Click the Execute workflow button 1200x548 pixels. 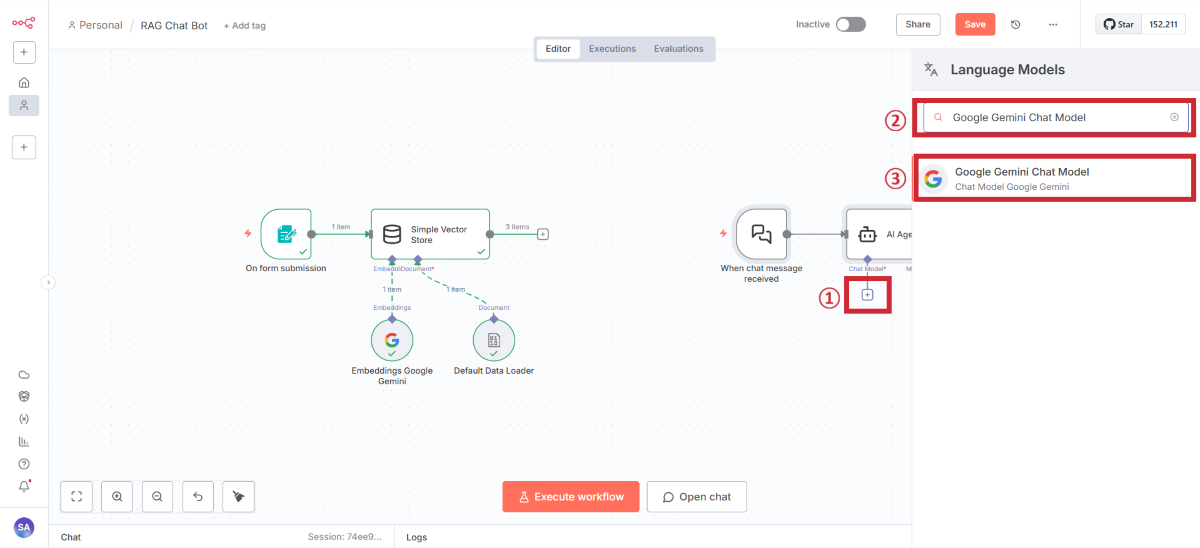point(570,497)
